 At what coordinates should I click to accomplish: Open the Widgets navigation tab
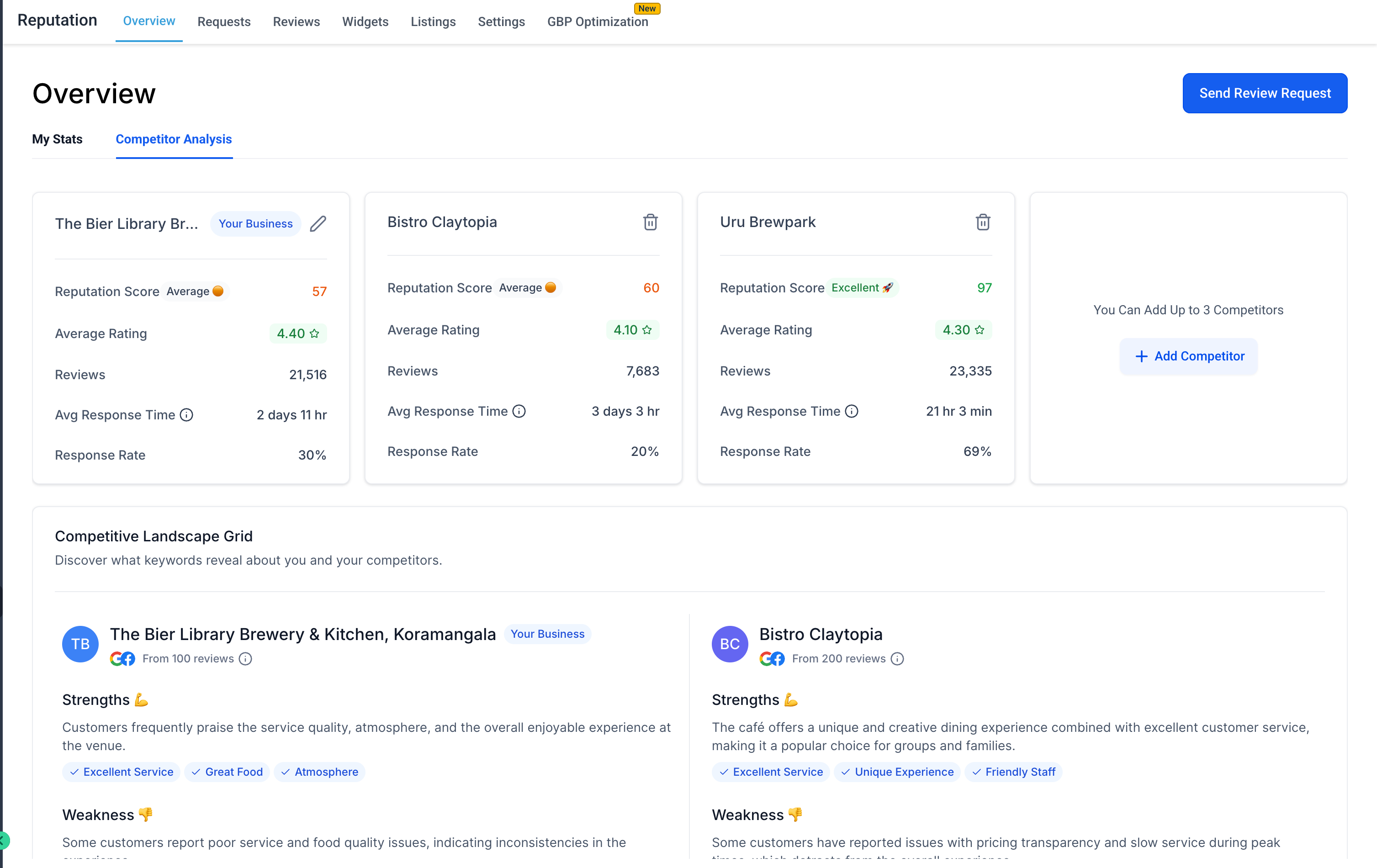365,22
